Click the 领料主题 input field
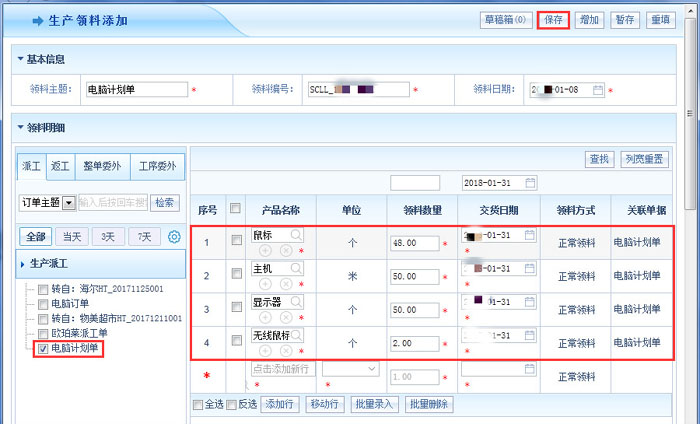Viewport: 700px width, 424px height. tap(137, 90)
